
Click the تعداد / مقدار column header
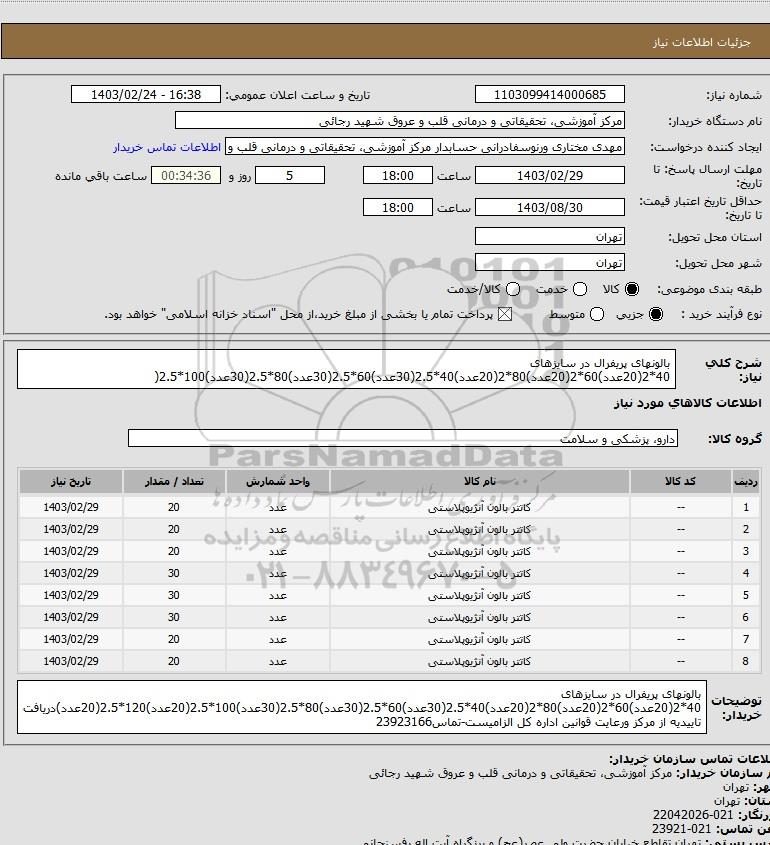[x=174, y=481]
